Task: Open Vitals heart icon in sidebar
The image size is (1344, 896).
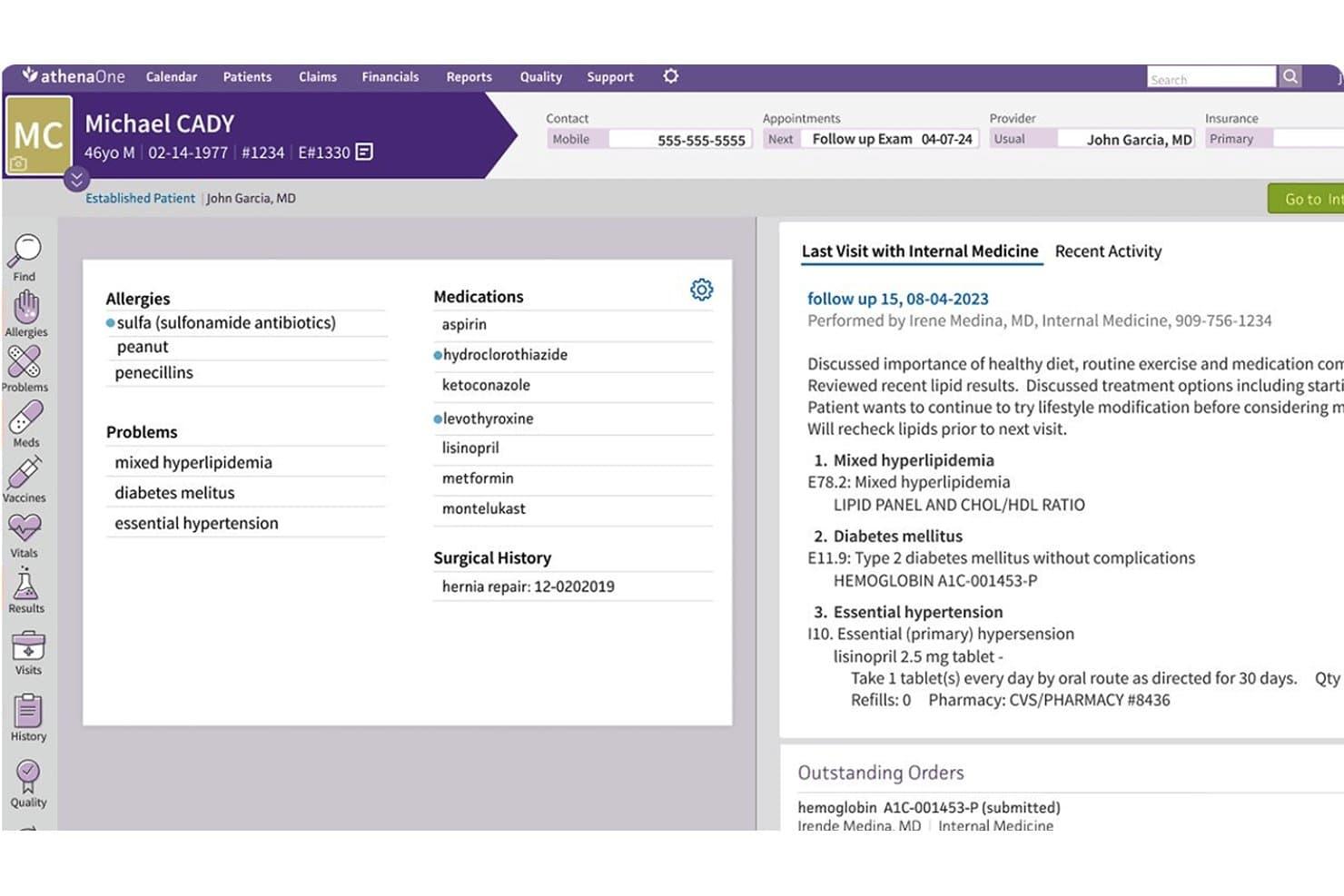Action: coord(25,527)
